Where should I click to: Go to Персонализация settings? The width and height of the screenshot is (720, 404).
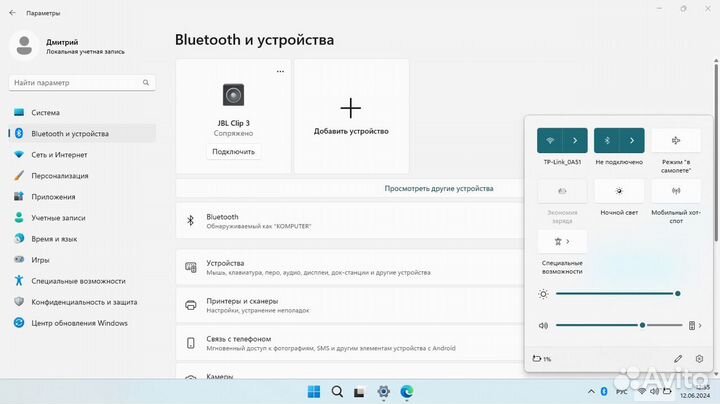82,176
